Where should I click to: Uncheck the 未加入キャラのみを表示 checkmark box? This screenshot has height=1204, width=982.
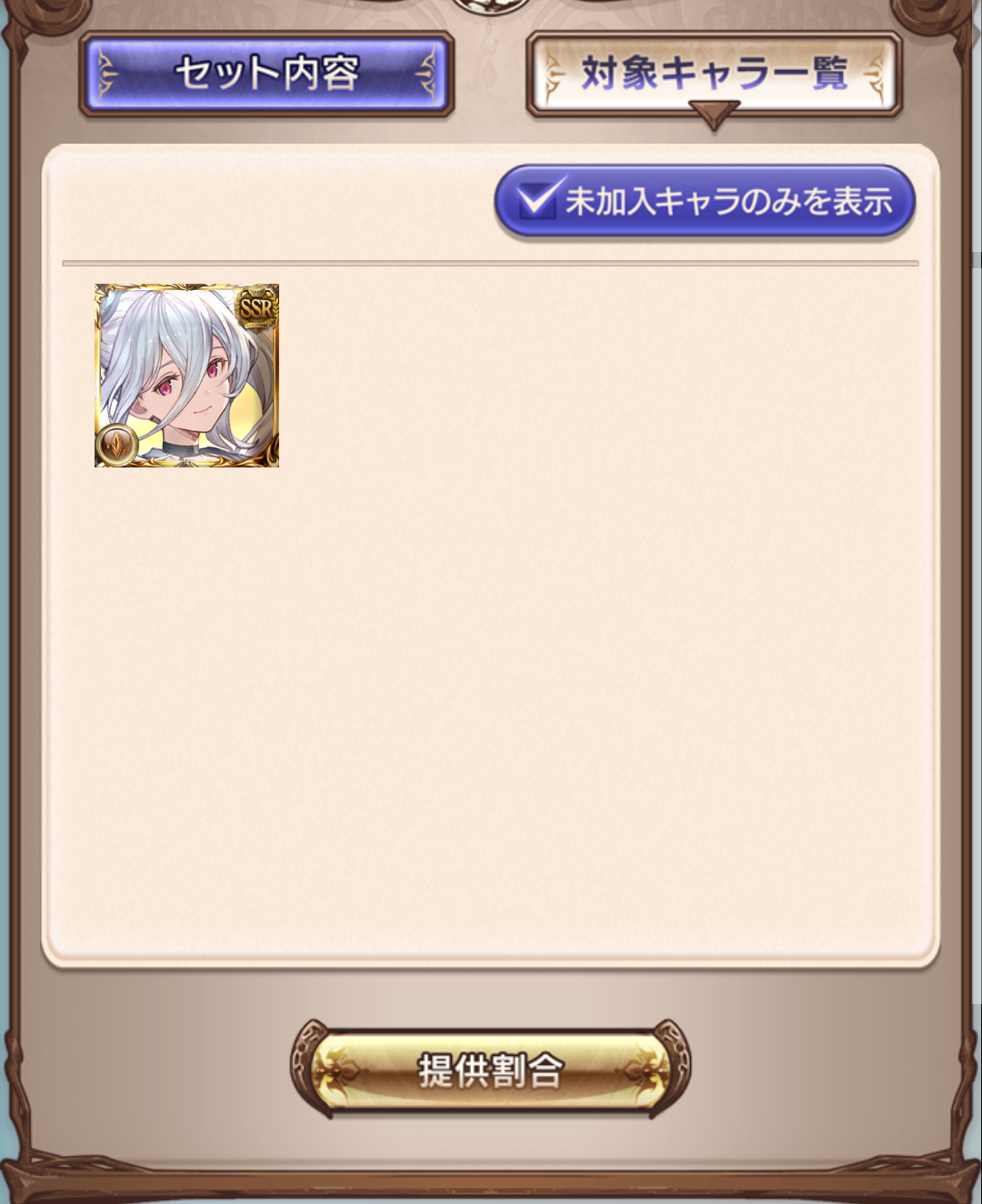click(538, 199)
